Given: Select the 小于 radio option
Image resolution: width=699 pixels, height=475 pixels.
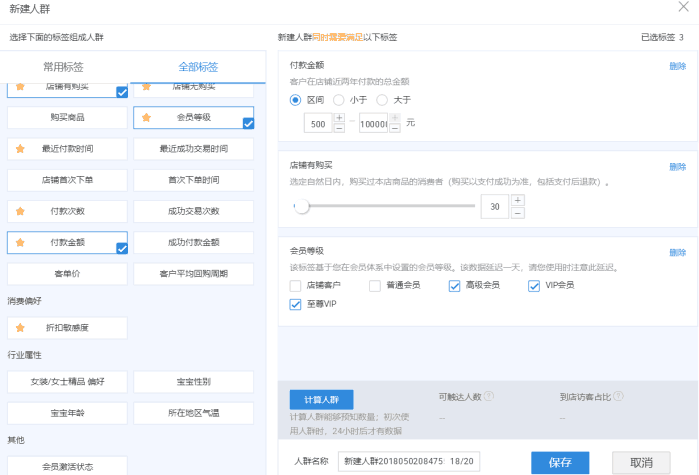Looking at the screenshot, I should coord(340,100).
